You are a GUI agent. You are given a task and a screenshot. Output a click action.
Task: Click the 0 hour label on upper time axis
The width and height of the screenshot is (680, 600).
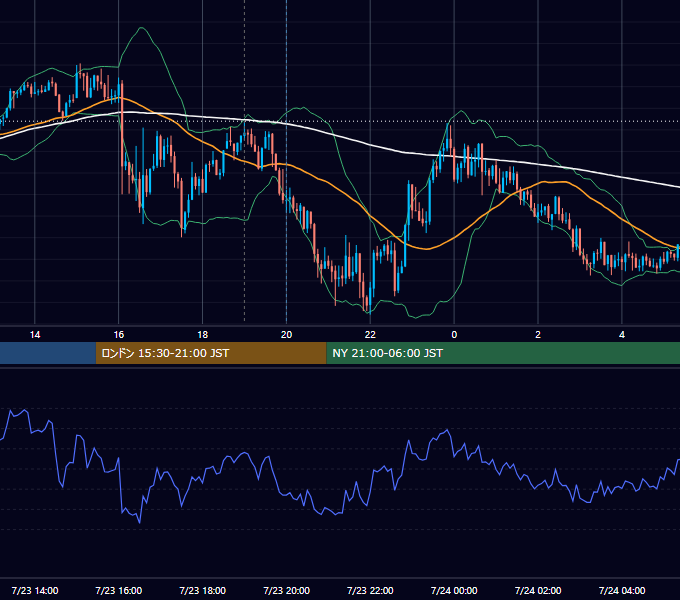(454, 335)
